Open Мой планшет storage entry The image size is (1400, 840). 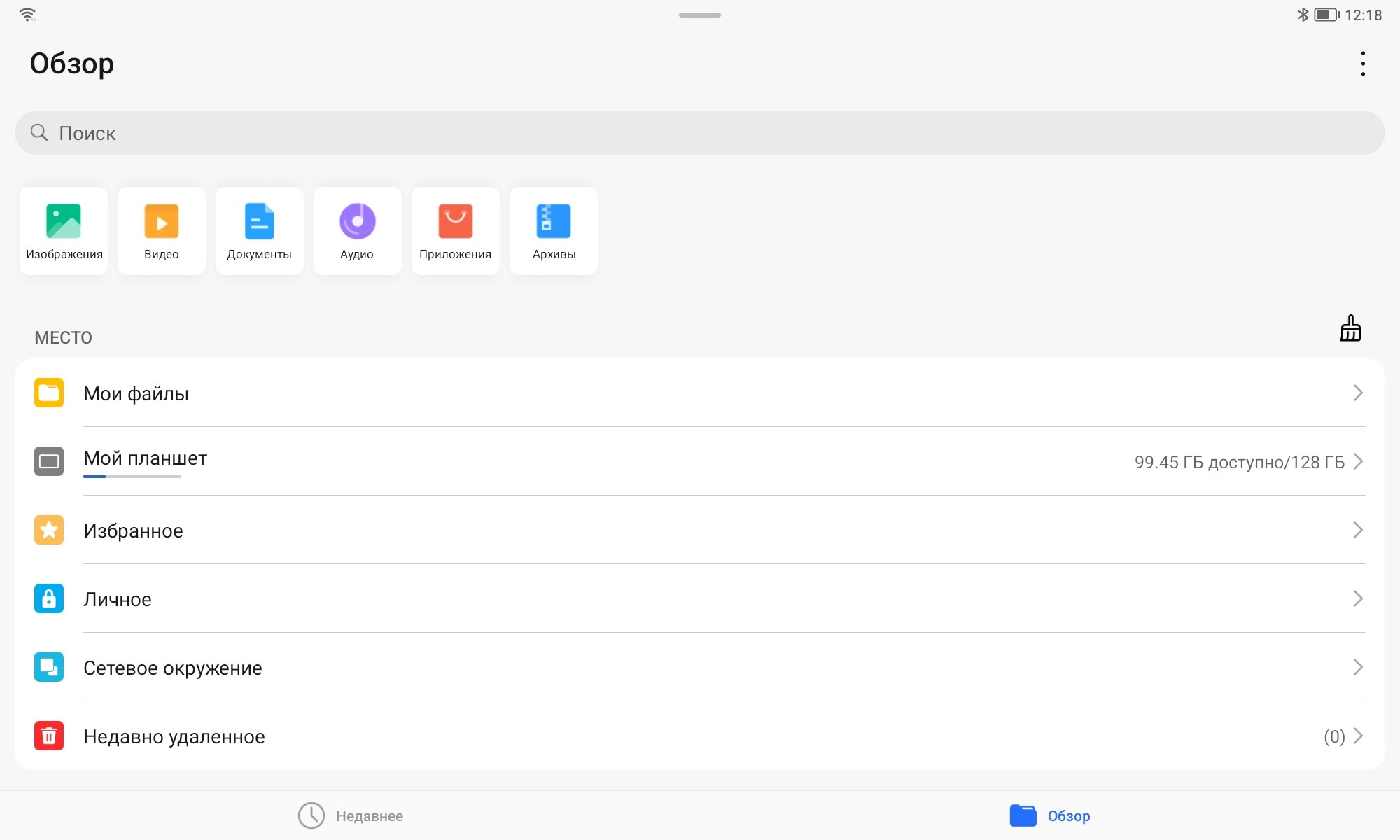click(x=145, y=458)
